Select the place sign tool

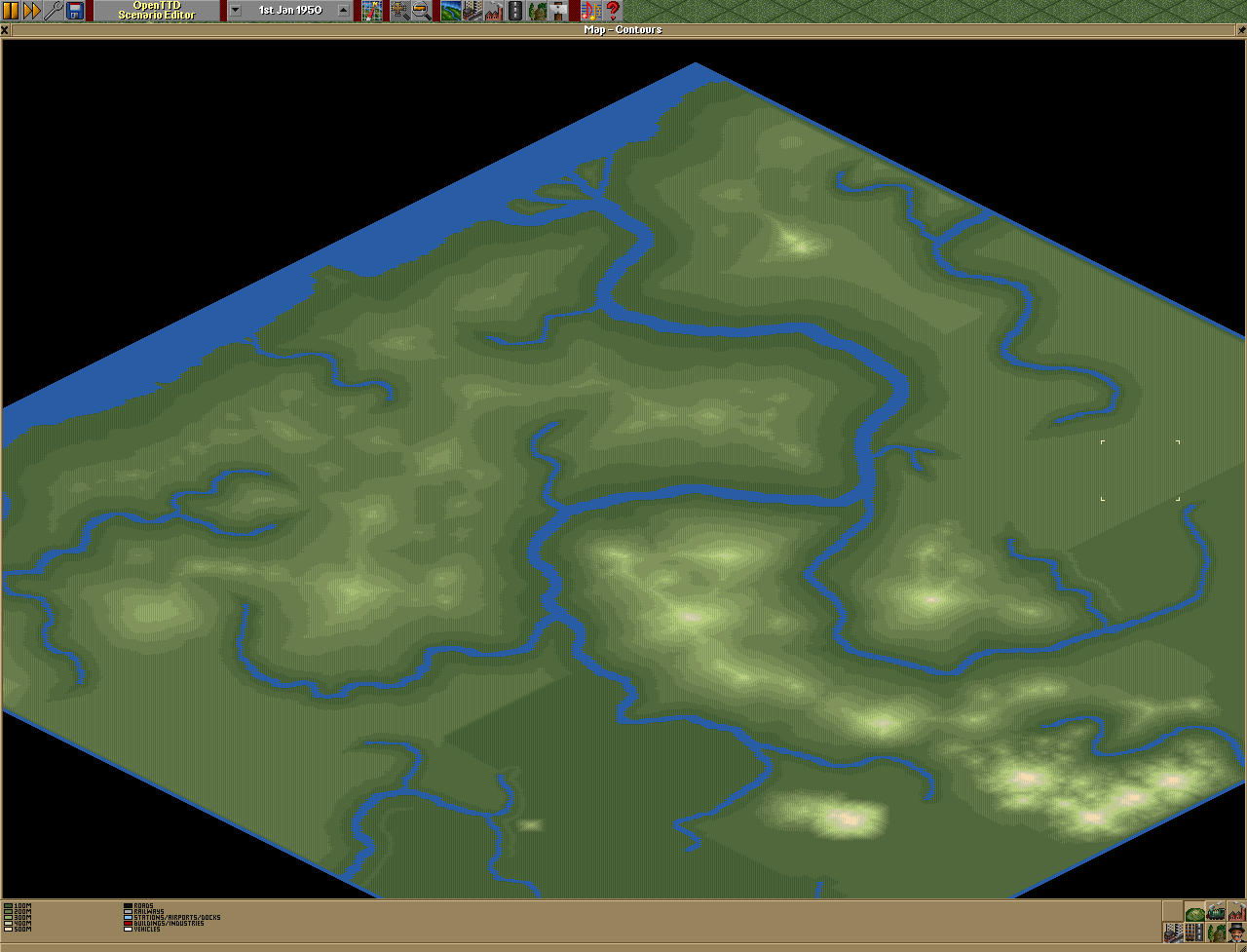click(558, 12)
